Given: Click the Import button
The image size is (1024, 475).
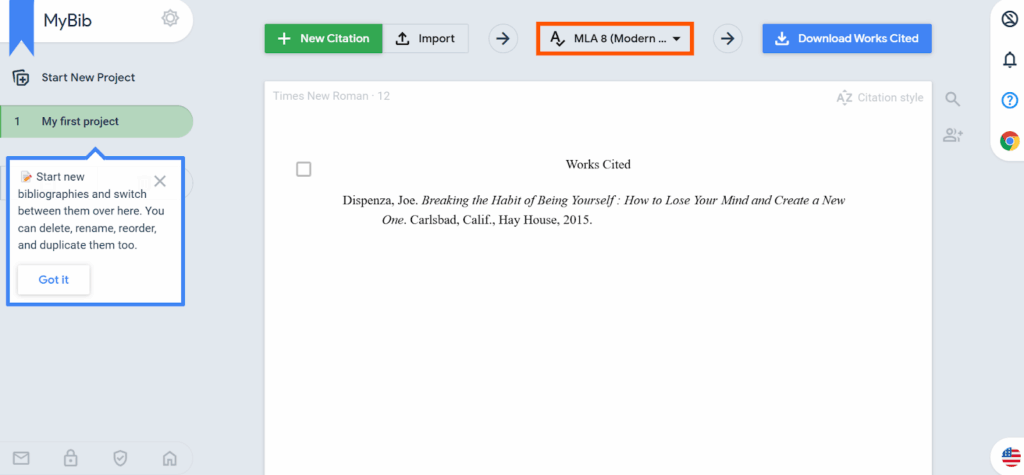Looking at the screenshot, I should point(426,39).
